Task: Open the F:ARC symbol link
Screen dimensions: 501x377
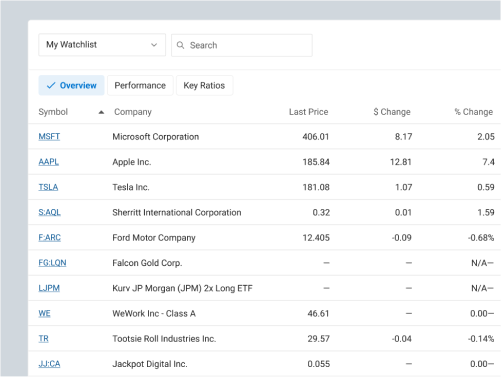Action: tap(49, 238)
